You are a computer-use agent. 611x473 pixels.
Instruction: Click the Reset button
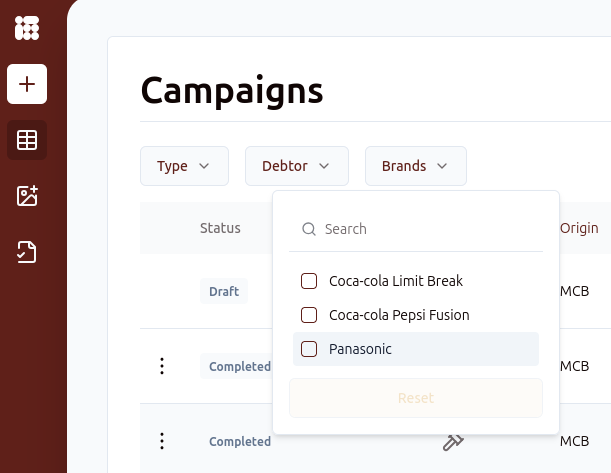coord(416,398)
